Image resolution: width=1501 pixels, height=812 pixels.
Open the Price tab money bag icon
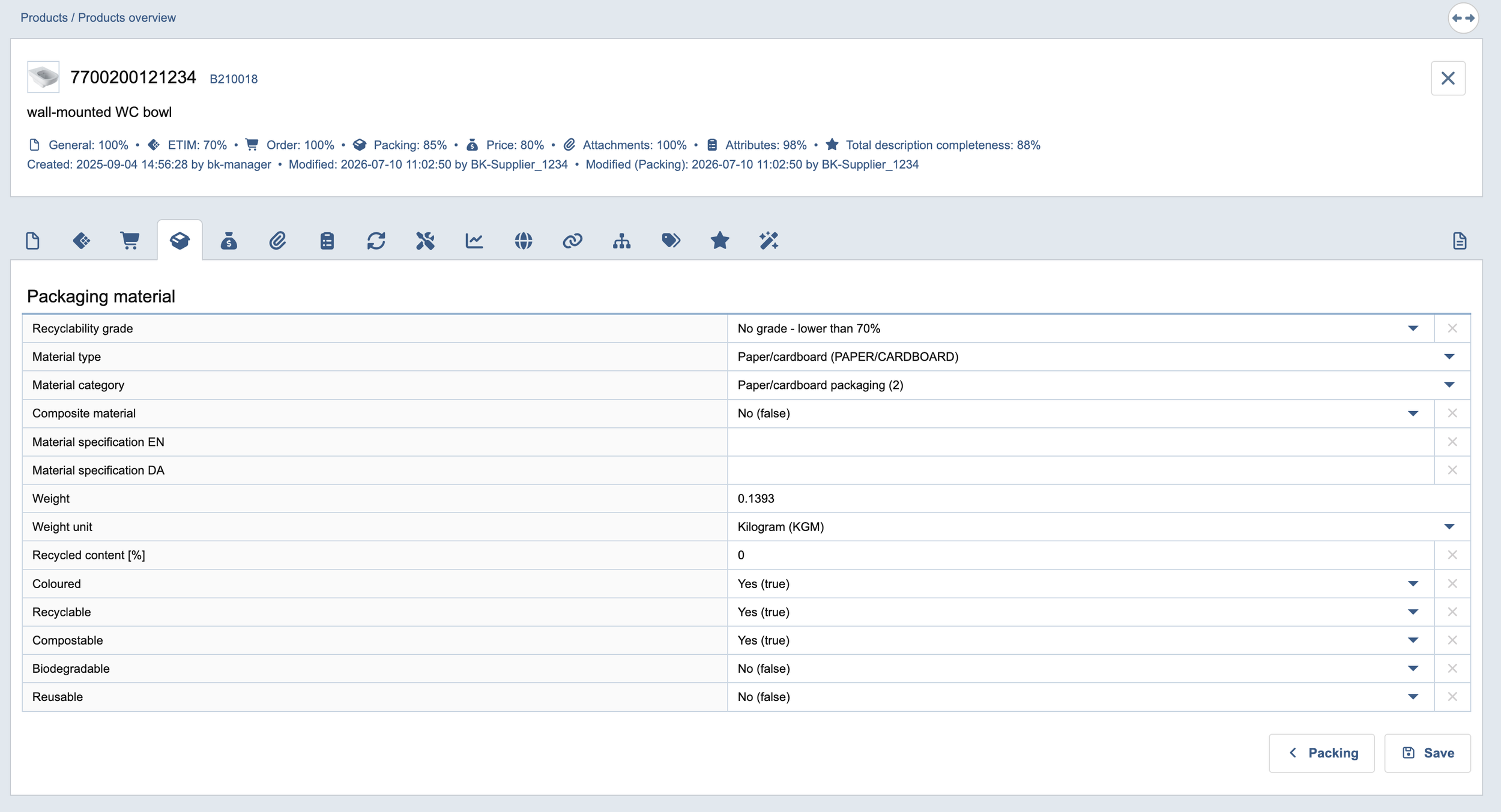coord(229,241)
